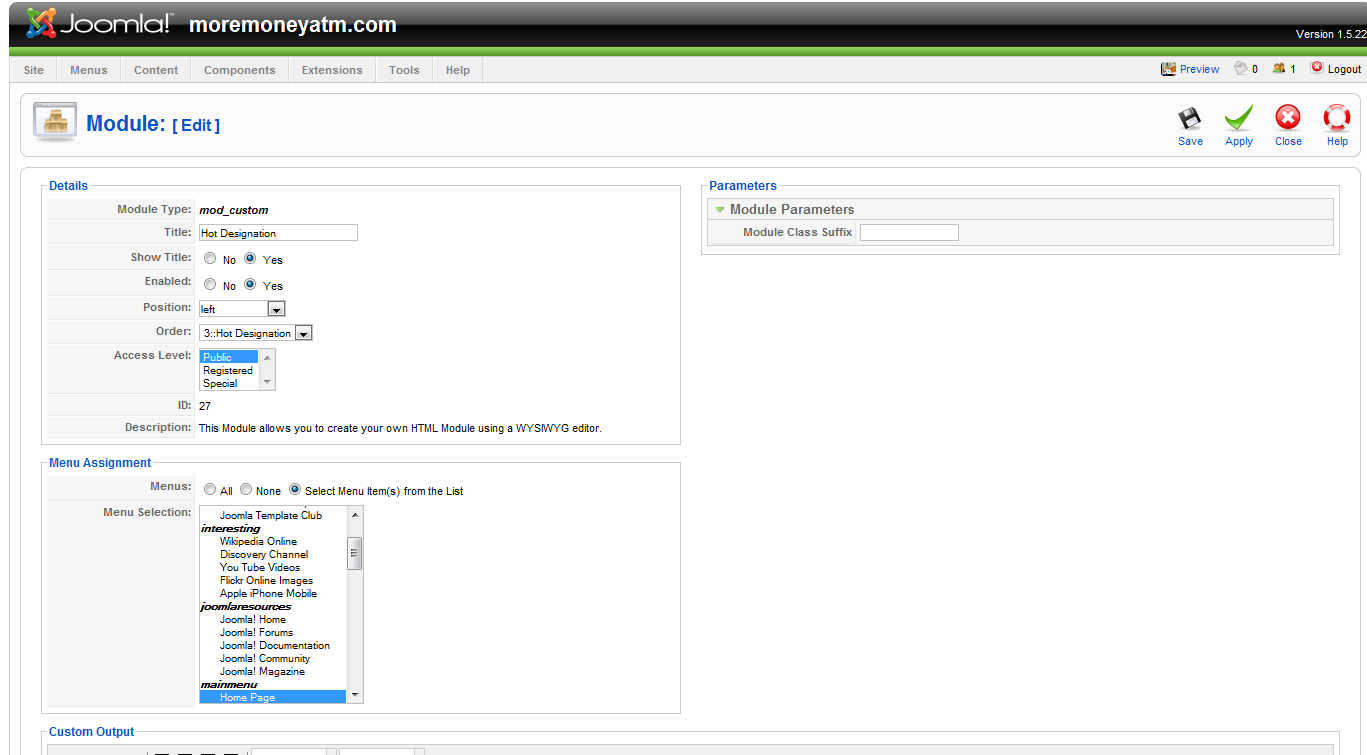The image size is (1367, 755).
Task: Set Show Title to No
Action: coord(210,259)
